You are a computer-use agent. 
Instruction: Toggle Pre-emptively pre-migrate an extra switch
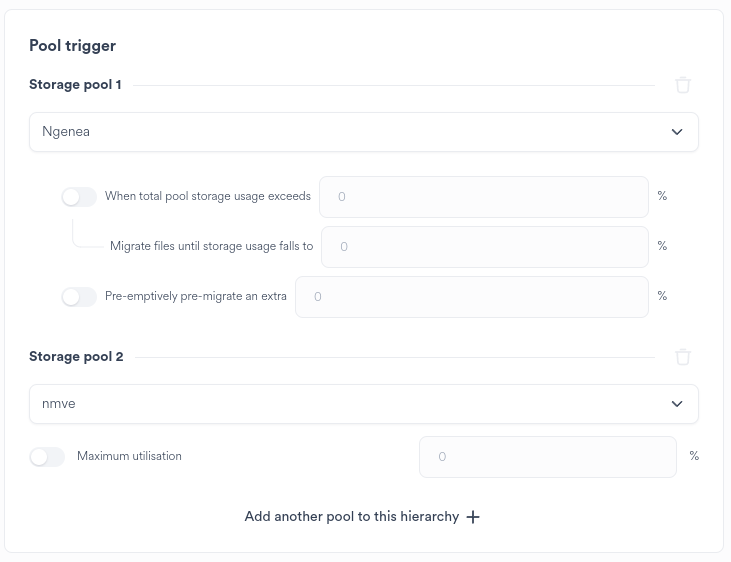coord(79,297)
